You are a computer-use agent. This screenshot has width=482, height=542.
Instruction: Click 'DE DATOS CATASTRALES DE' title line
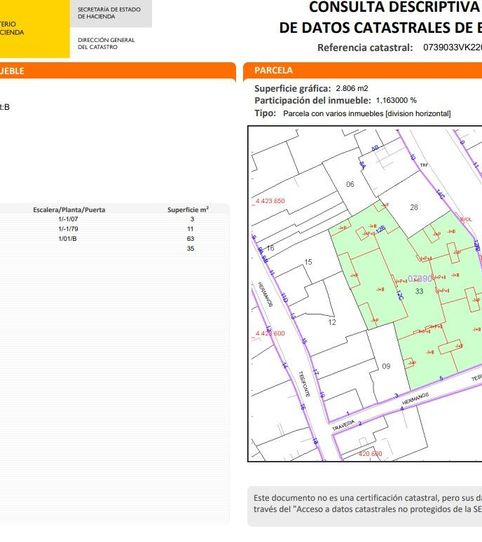pos(377,28)
